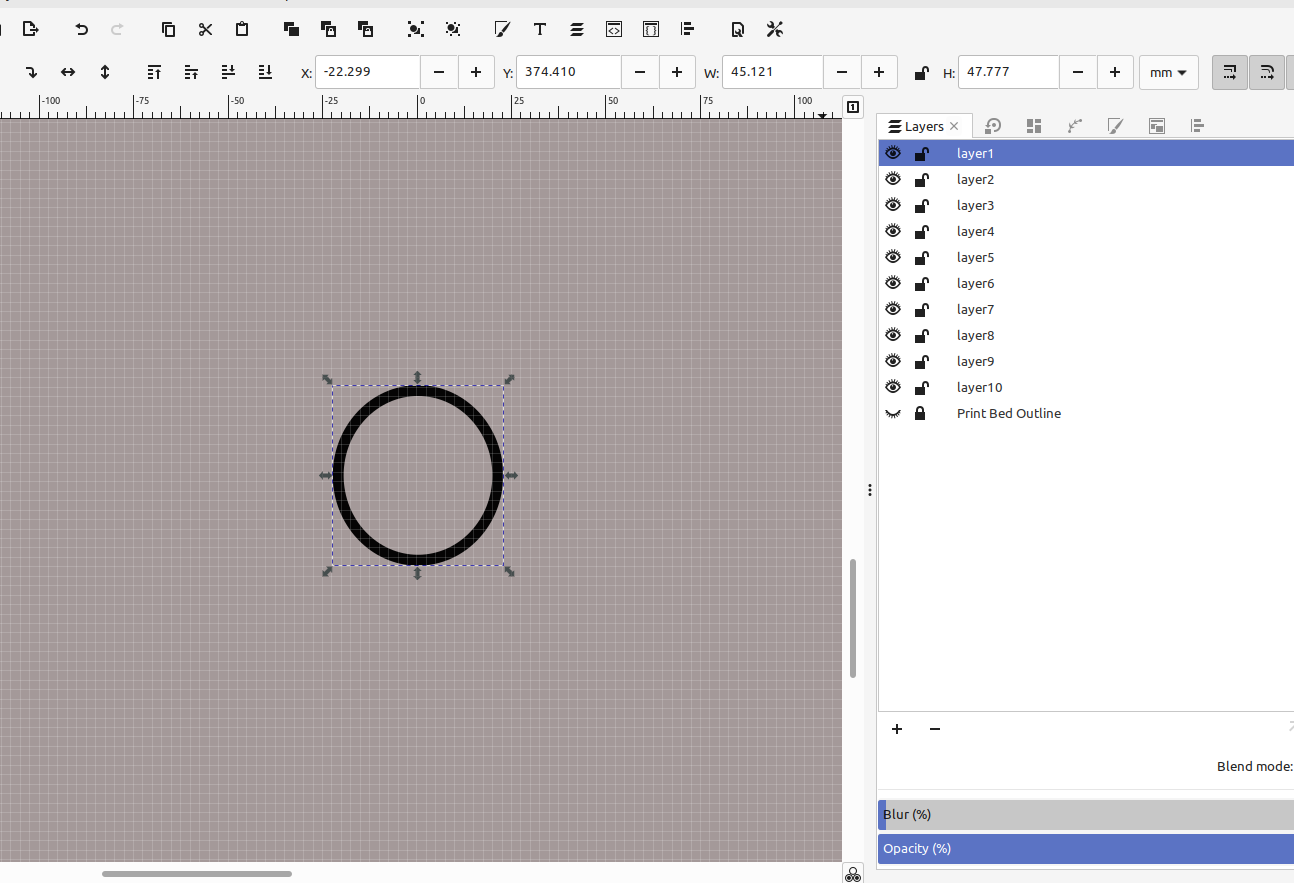Open the mm units dropdown
Screen dimensions: 1294x883
[x=1168, y=72]
